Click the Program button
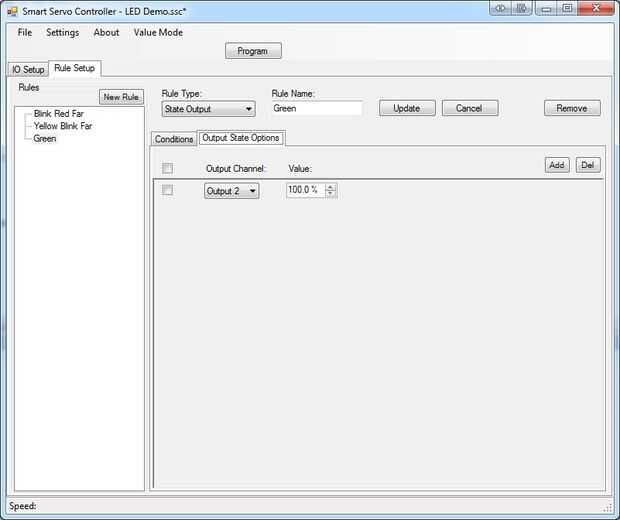The image size is (620, 520). [x=253, y=51]
